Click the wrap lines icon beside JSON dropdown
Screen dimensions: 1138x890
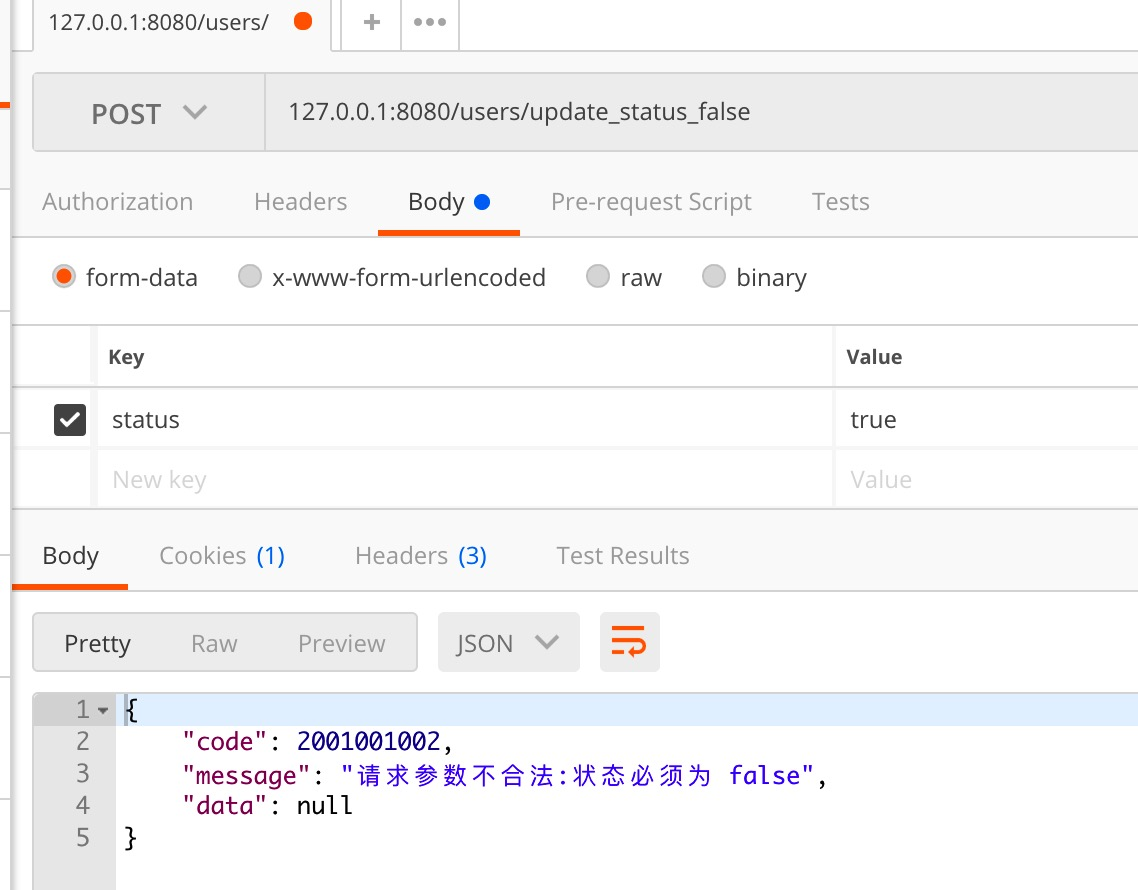pyautogui.click(x=629, y=641)
